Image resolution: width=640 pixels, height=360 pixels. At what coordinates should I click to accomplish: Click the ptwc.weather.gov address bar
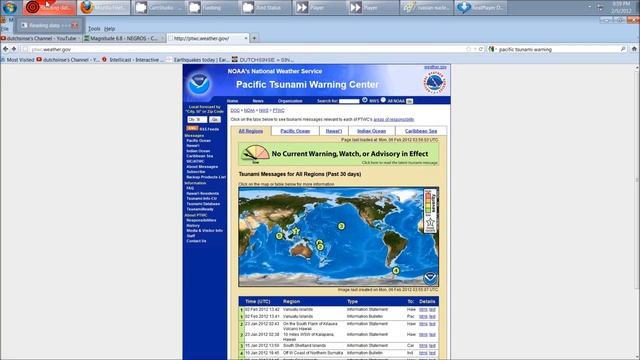[x=245, y=49]
